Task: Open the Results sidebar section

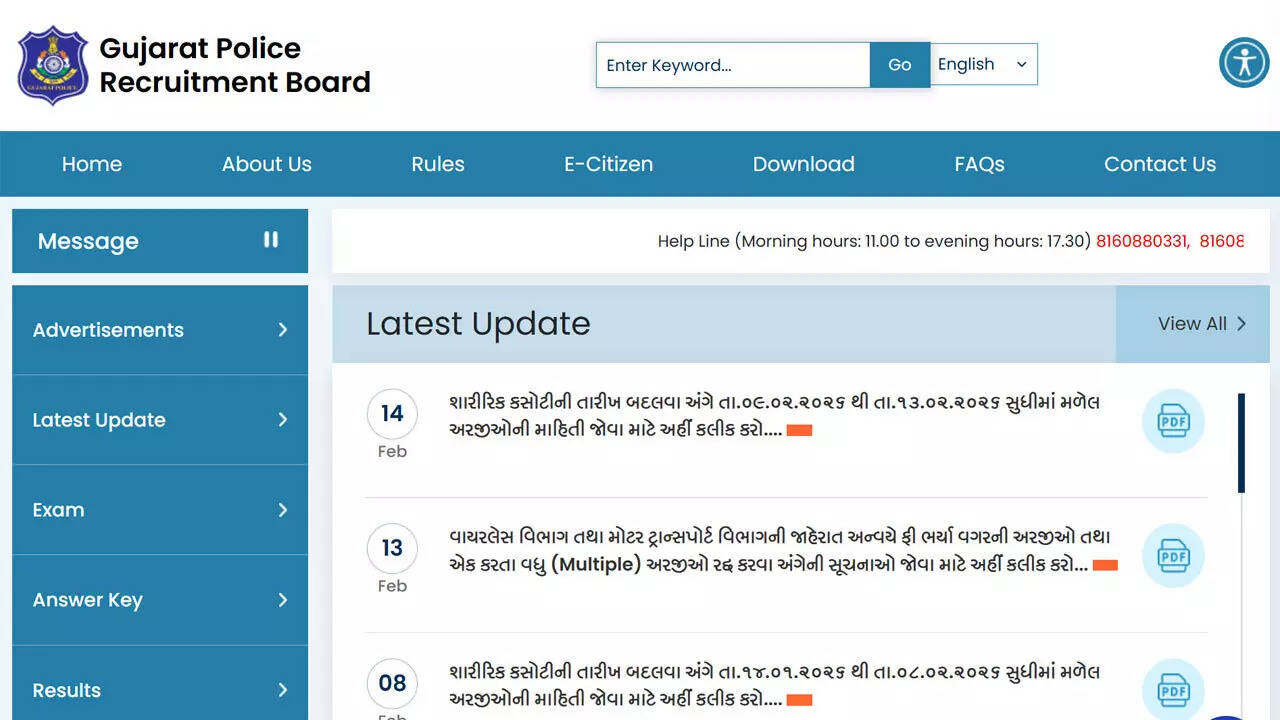Action: 160,689
